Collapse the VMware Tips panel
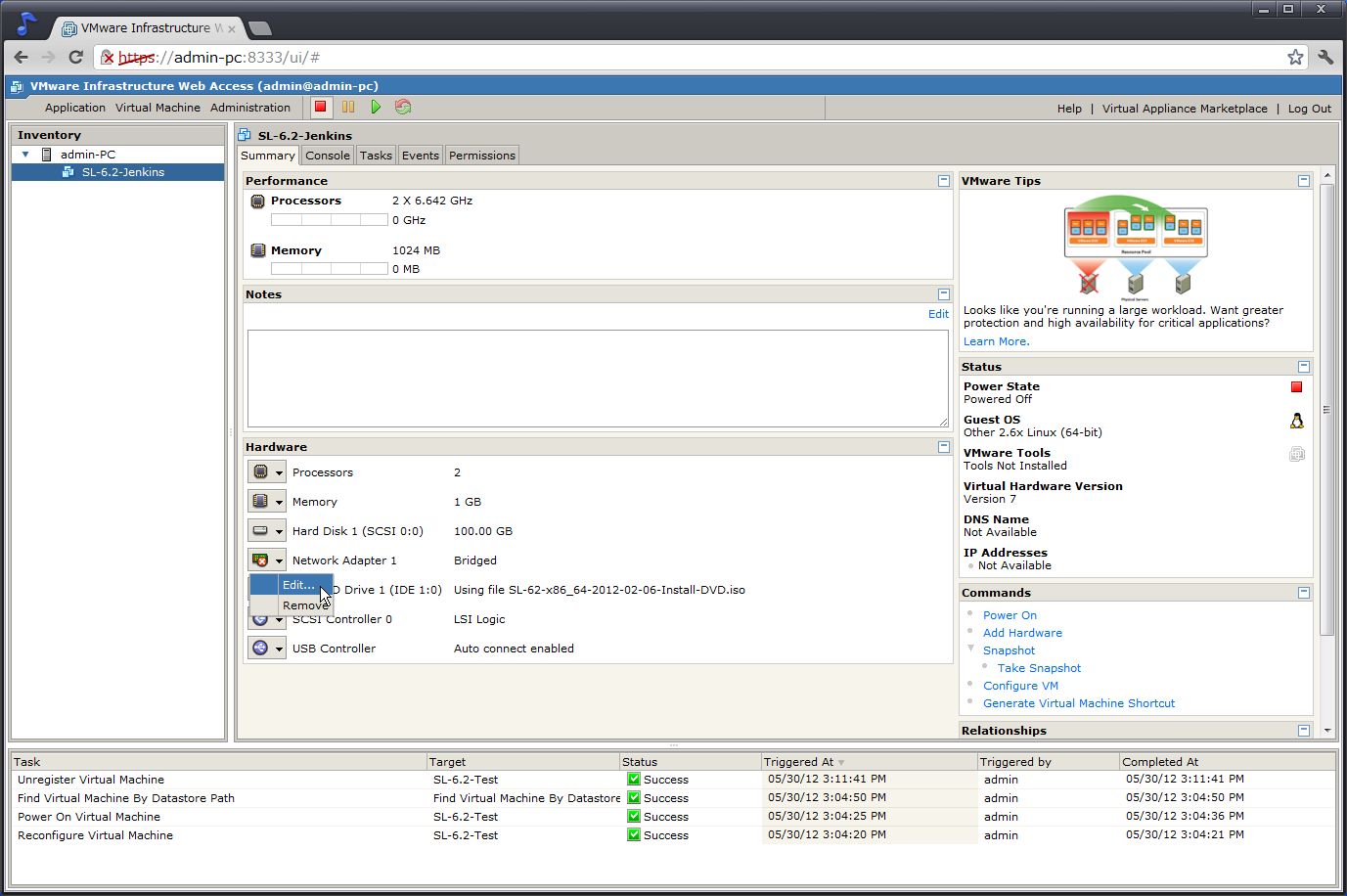The width and height of the screenshot is (1347, 896). click(x=1304, y=181)
